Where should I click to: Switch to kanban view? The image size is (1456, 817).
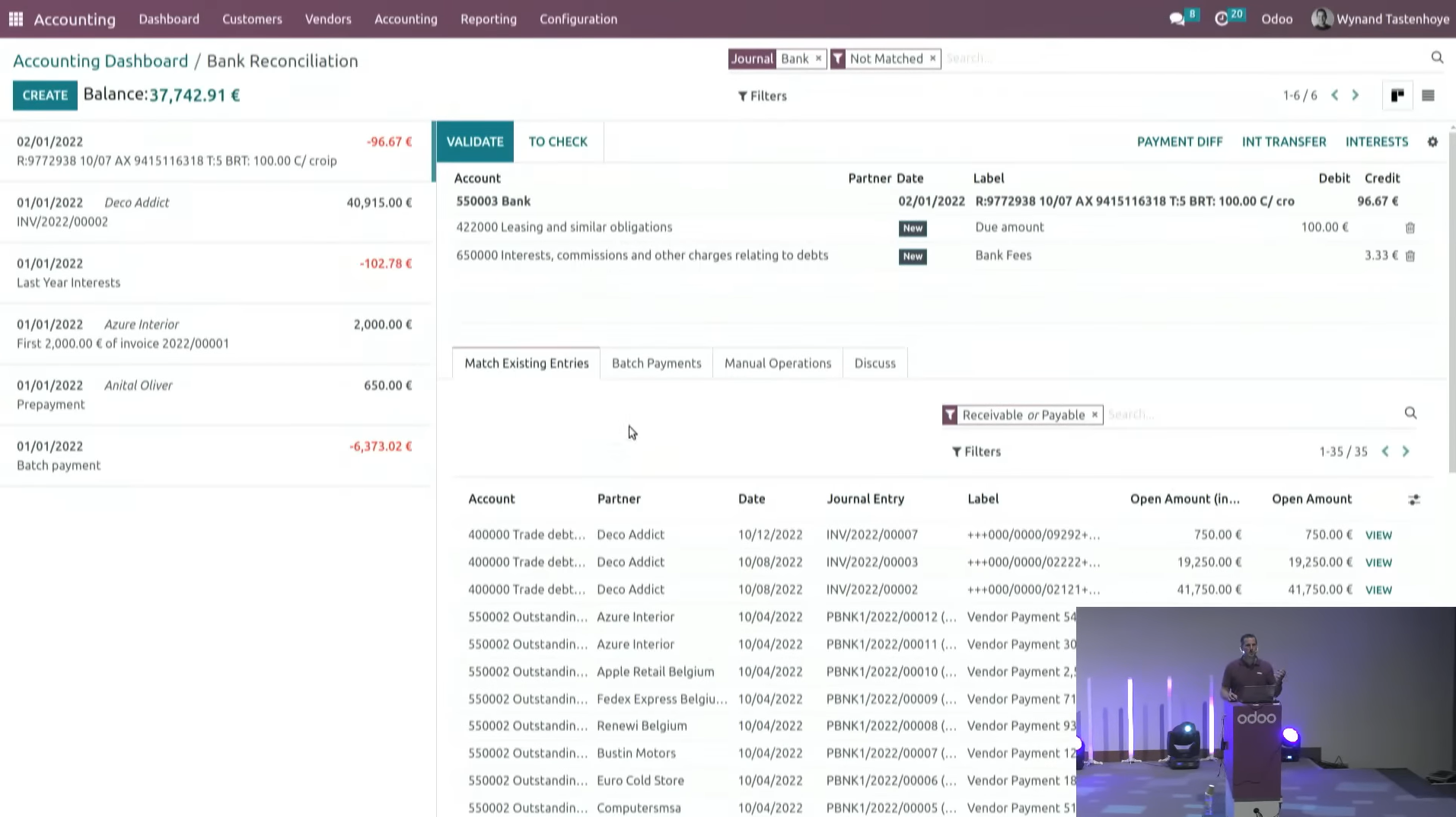1397,95
